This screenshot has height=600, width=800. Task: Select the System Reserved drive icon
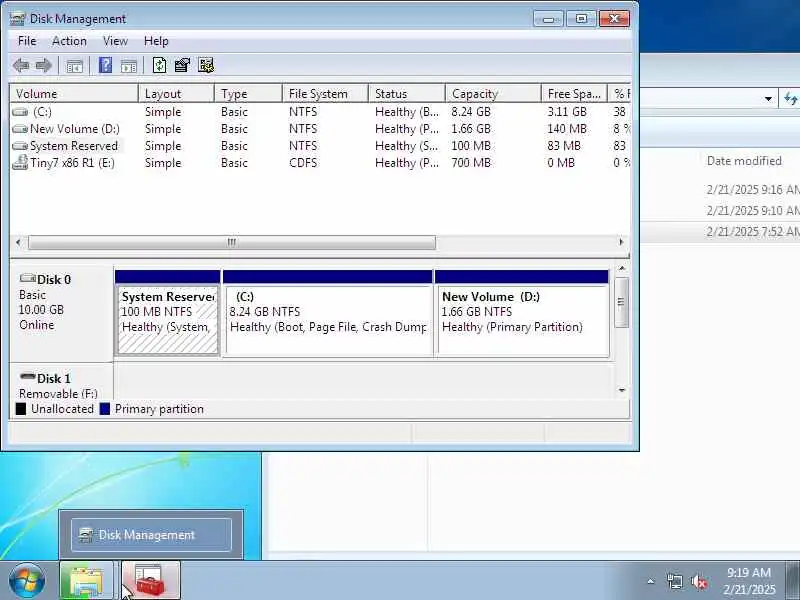point(20,146)
